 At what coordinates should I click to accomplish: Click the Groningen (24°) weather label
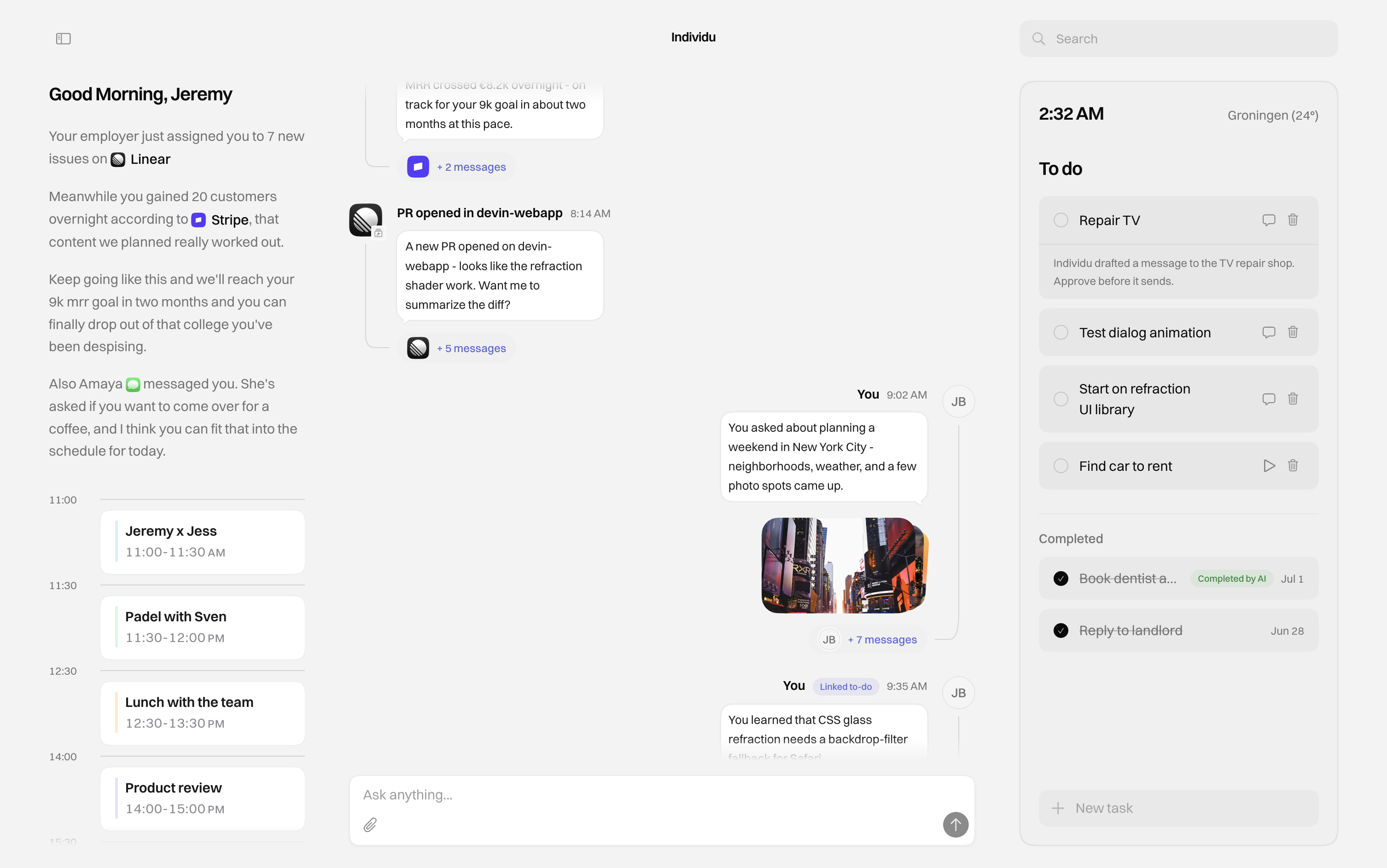[1273, 116]
